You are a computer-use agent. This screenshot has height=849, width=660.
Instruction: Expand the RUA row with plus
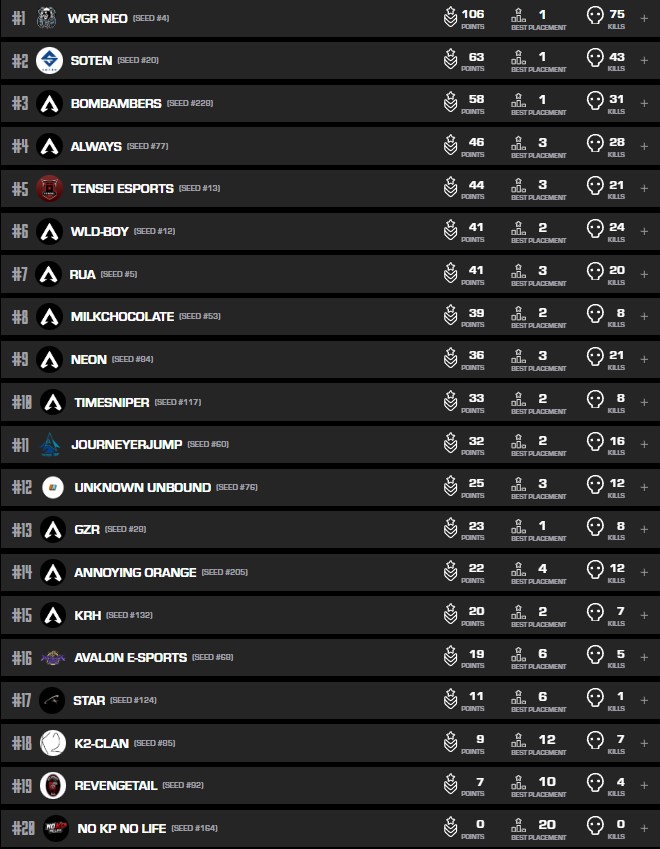coord(644,274)
